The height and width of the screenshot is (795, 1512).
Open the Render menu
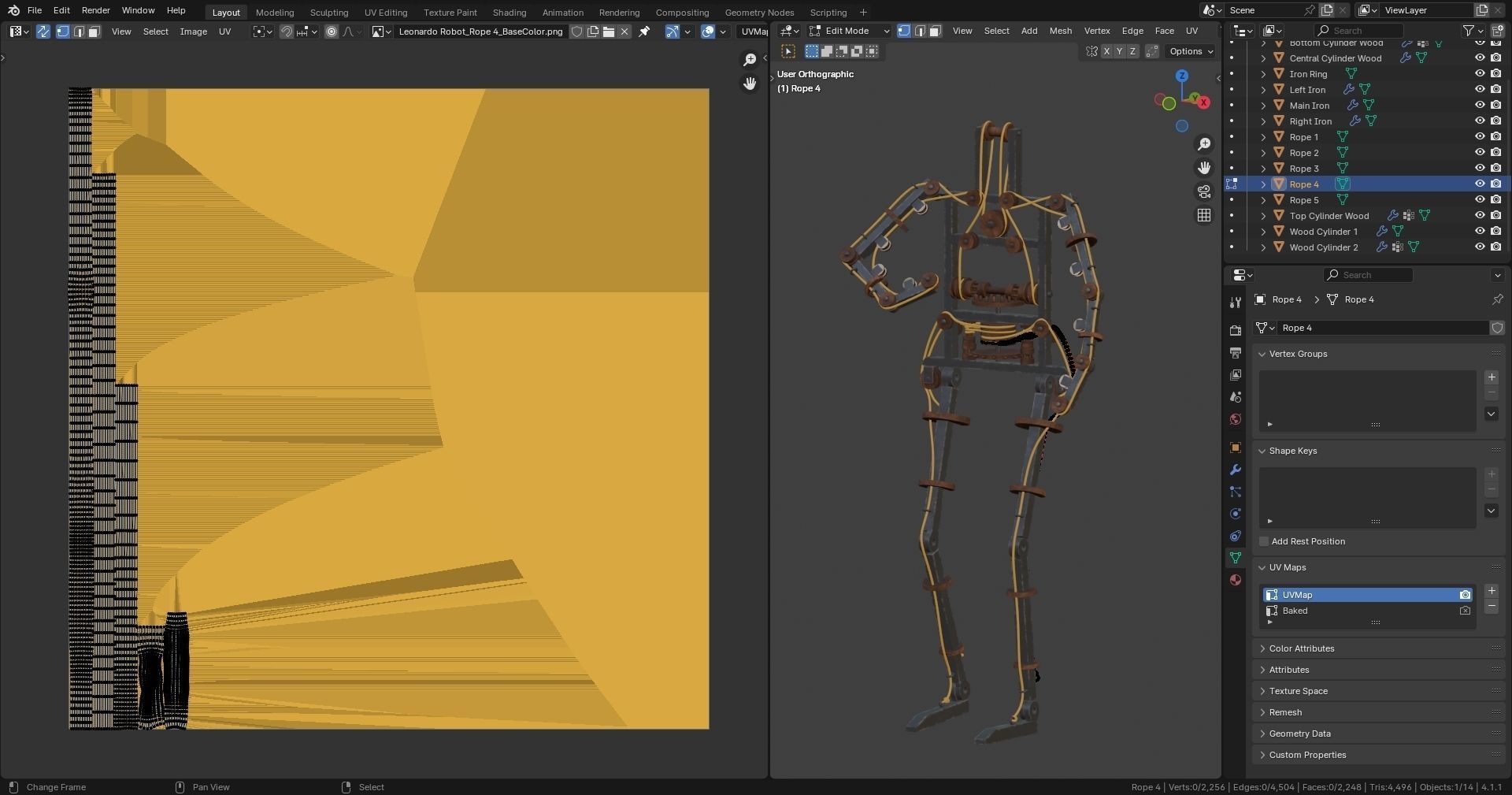tap(95, 10)
